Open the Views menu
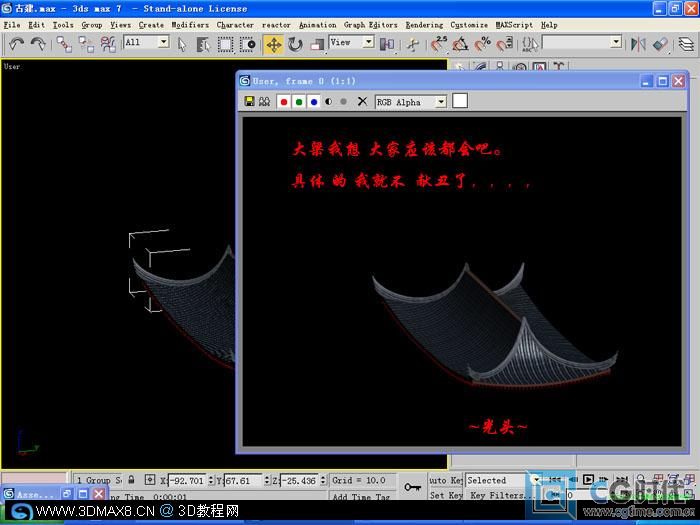The height and width of the screenshot is (525, 700). coord(121,25)
